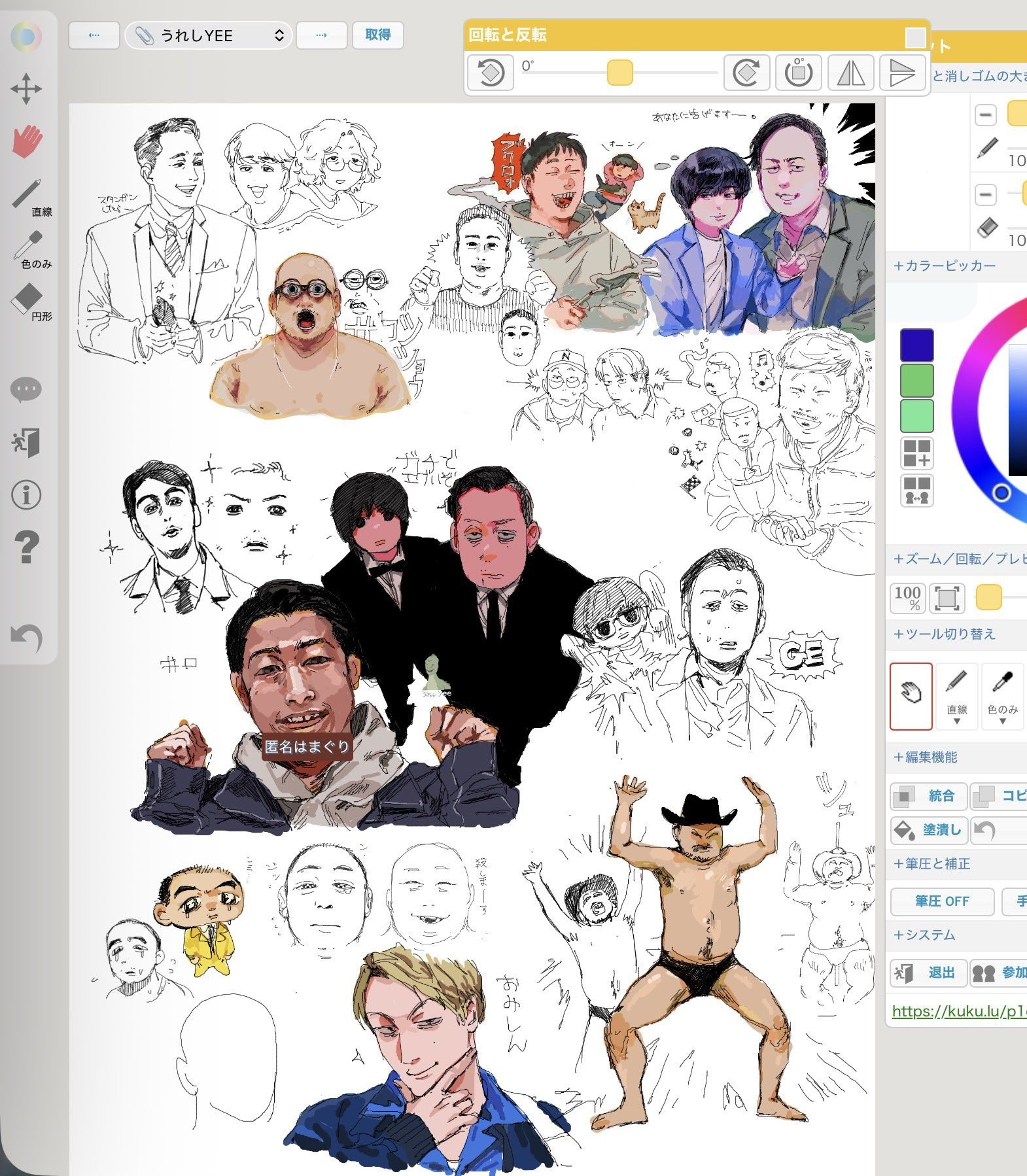Toggle the square box on 回転と反転 header
This screenshot has width=1027, height=1176.
(x=915, y=37)
